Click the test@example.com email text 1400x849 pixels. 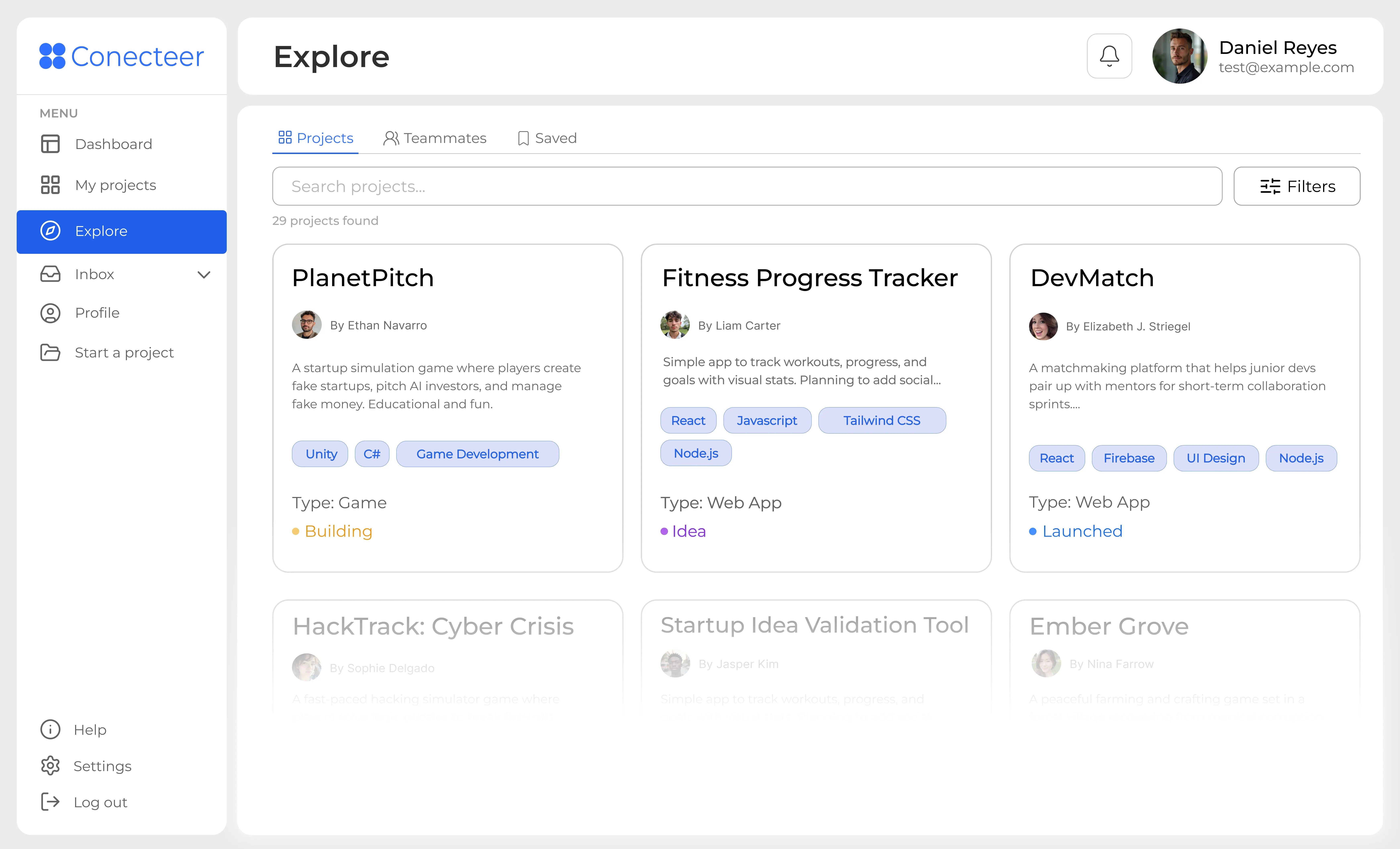[1286, 68]
